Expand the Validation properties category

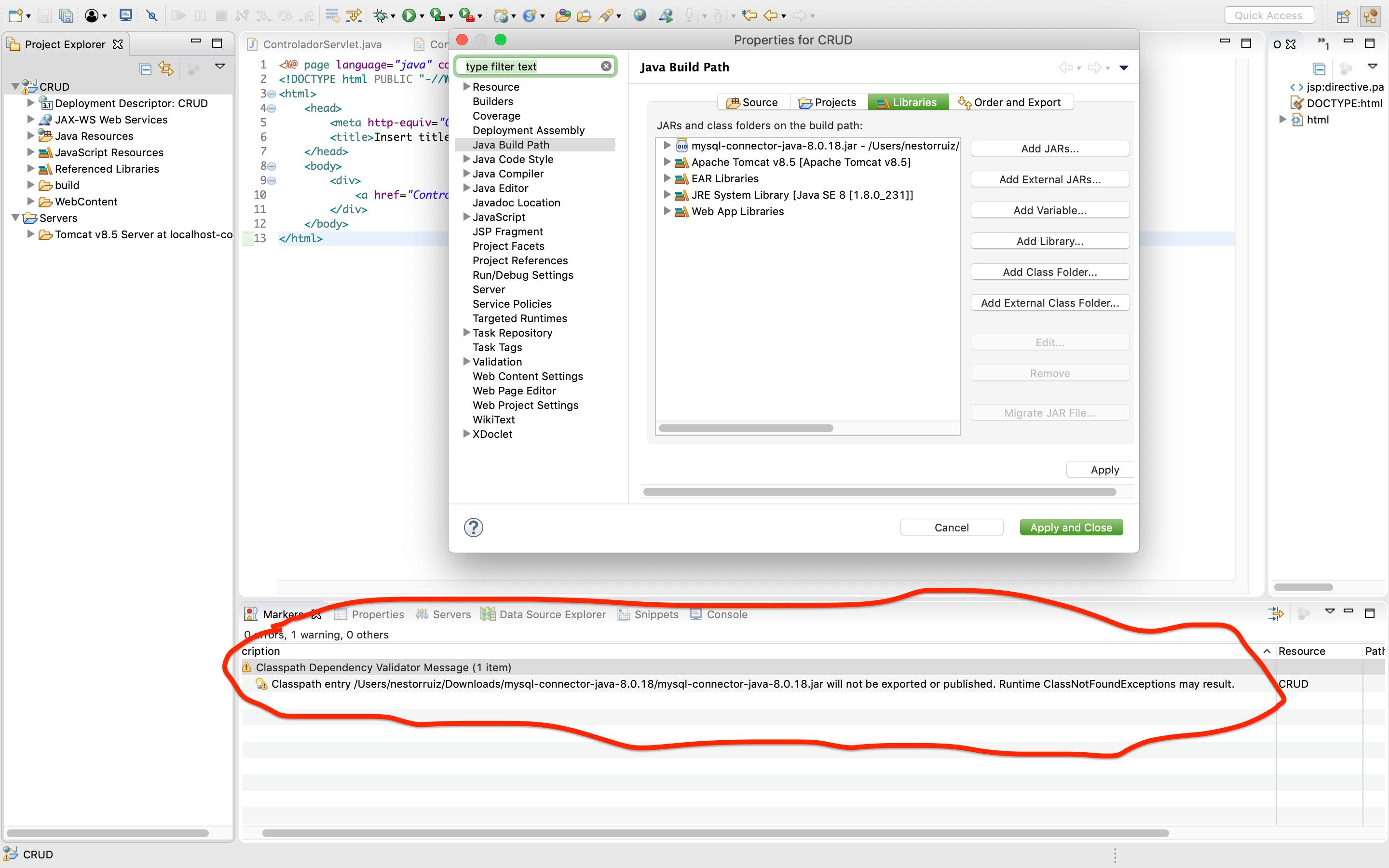pos(466,361)
